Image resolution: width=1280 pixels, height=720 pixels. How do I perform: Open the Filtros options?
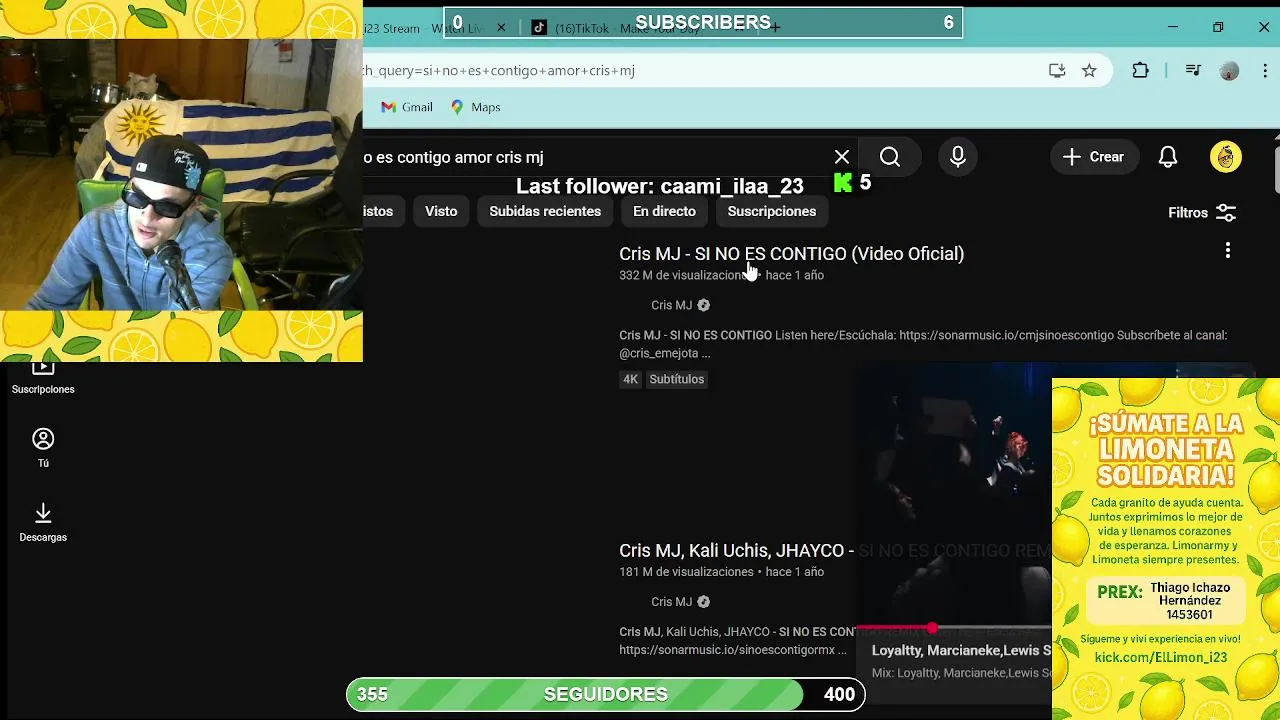click(1203, 212)
